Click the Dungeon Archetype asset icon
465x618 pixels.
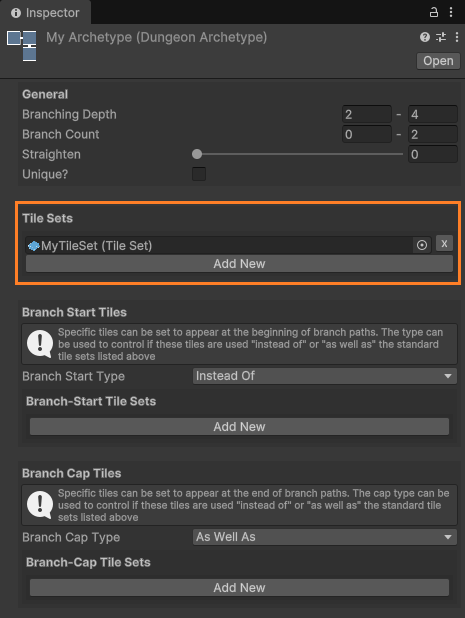click(22, 46)
